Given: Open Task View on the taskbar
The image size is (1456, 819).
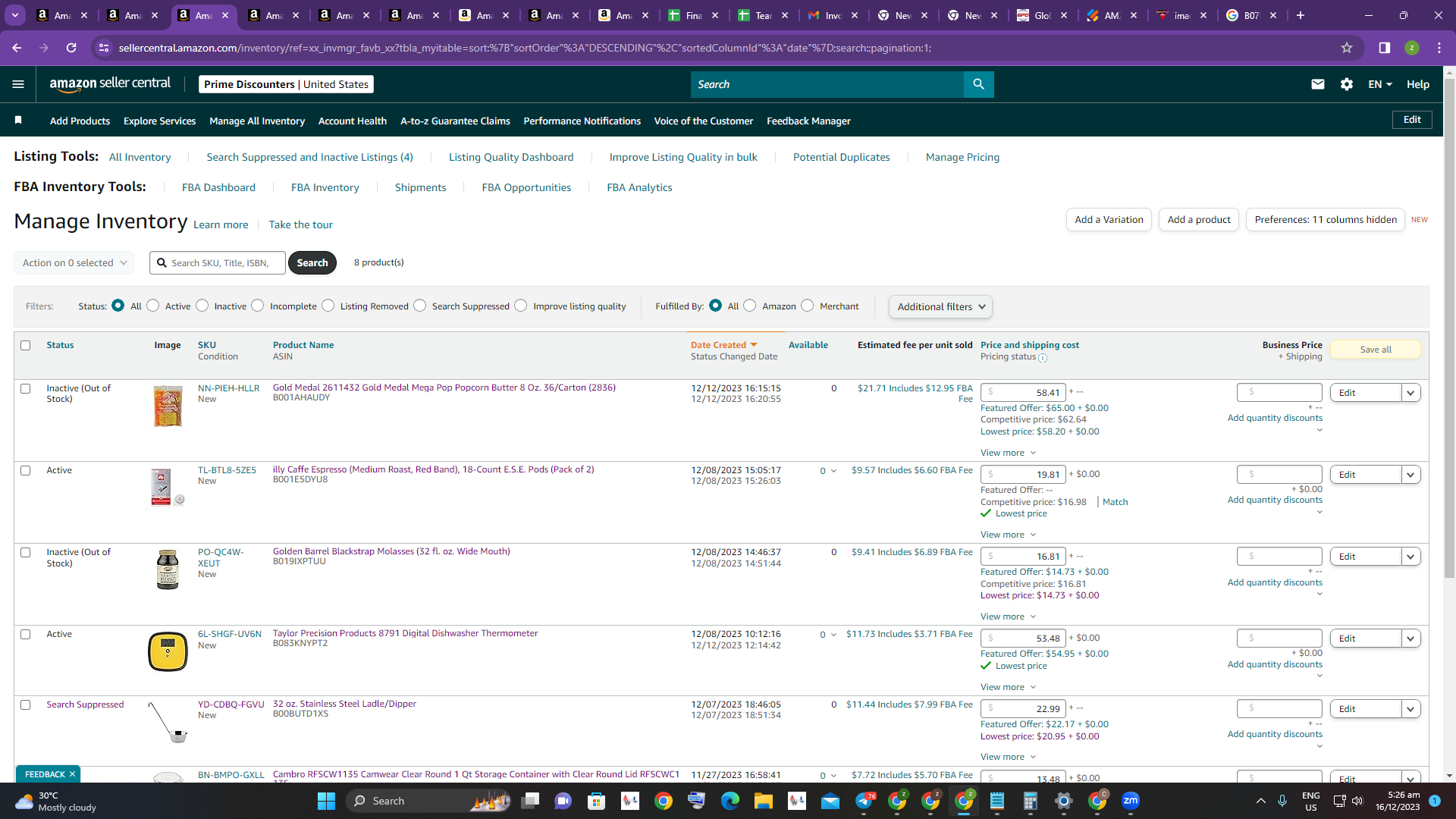Looking at the screenshot, I should pyautogui.click(x=530, y=801).
